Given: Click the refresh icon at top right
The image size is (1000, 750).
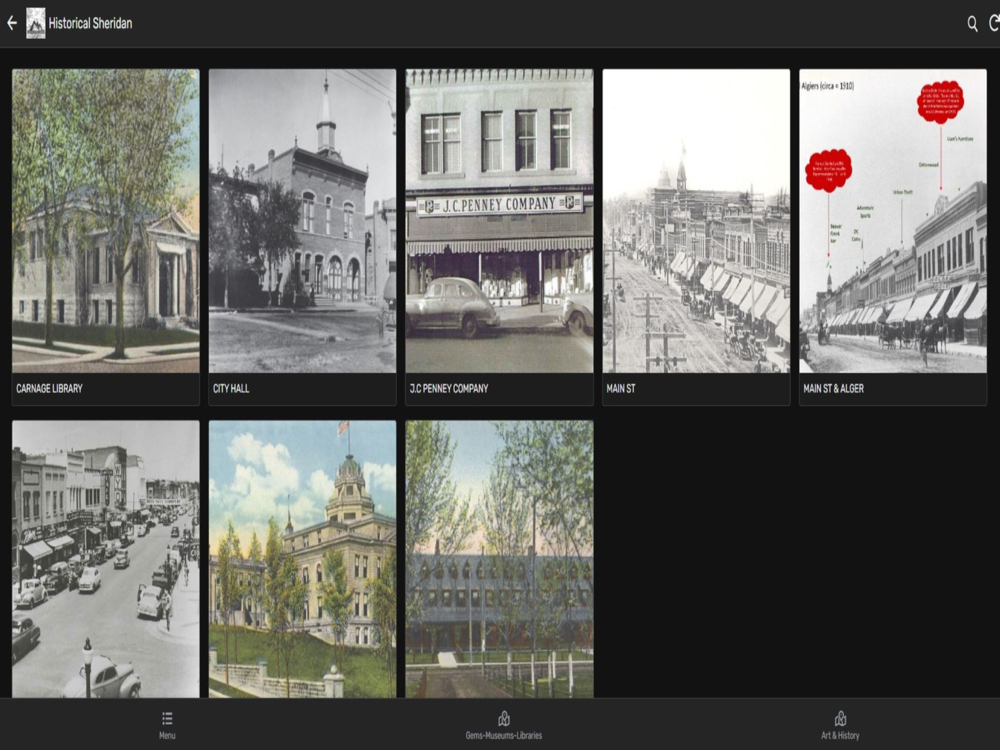Looking at the screenshot, I should tap(994, 23).
